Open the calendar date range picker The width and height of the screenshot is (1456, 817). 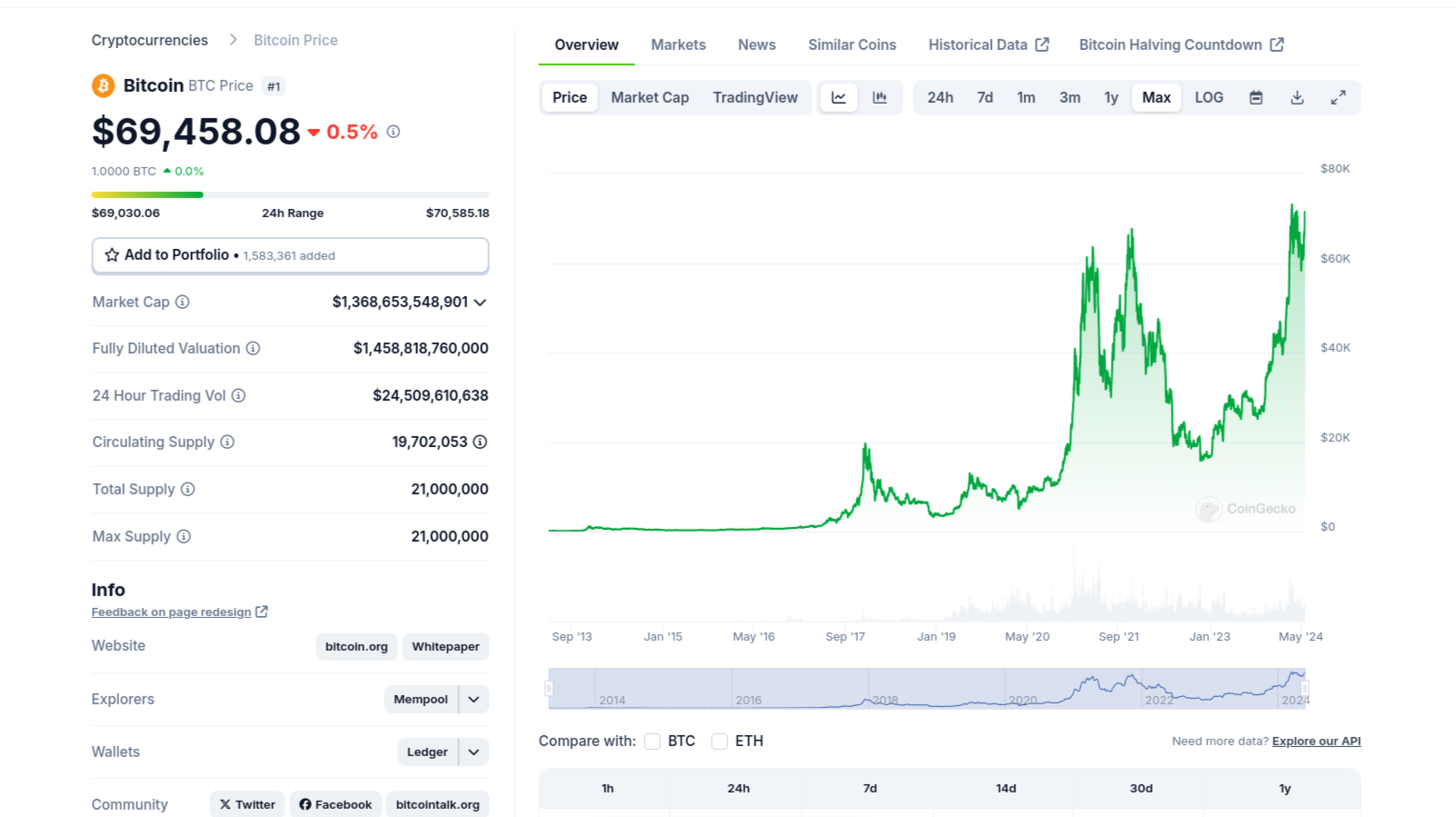(x=1256, y=97)
